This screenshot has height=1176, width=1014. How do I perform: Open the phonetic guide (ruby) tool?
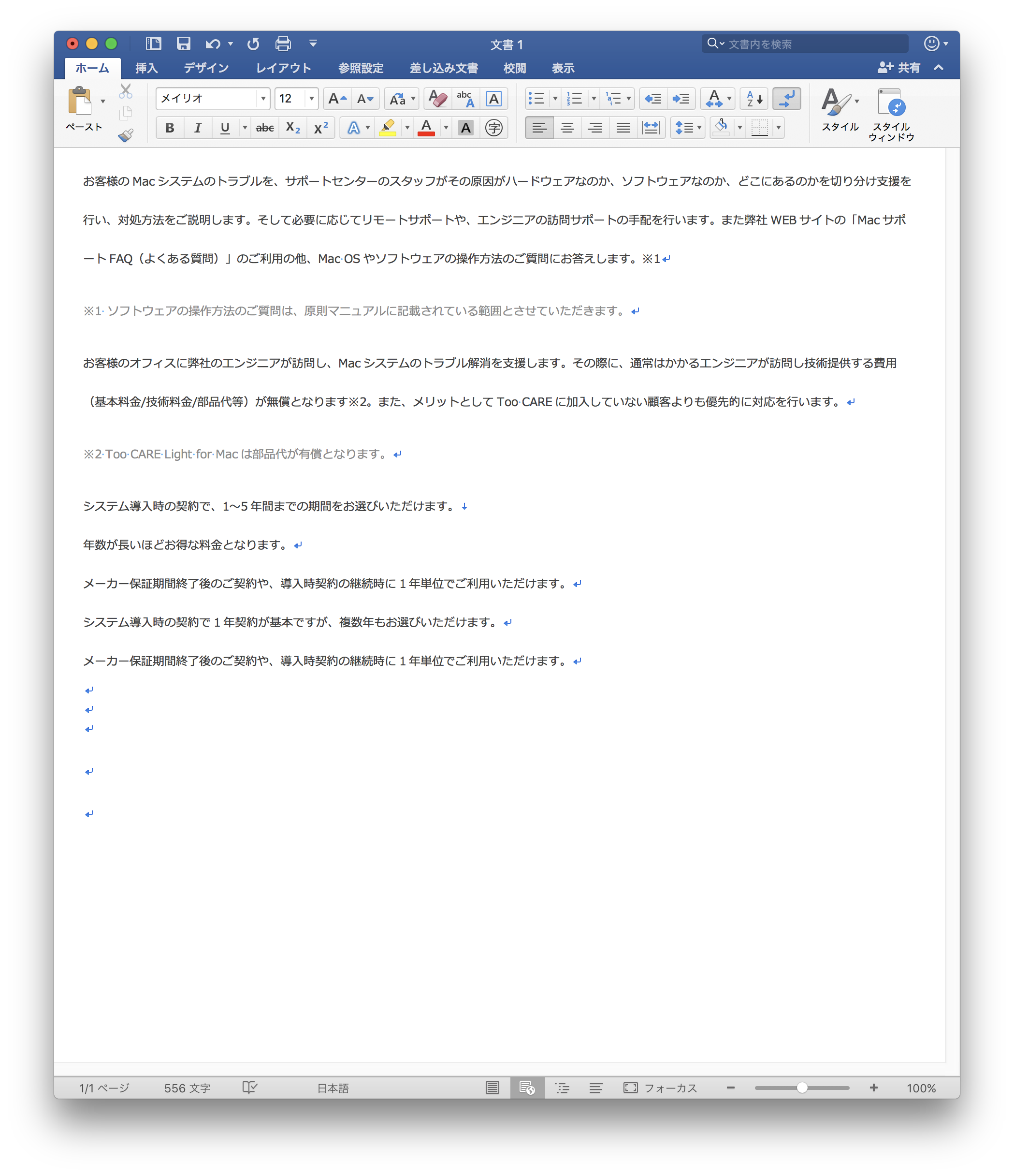[x=465, y=99]
